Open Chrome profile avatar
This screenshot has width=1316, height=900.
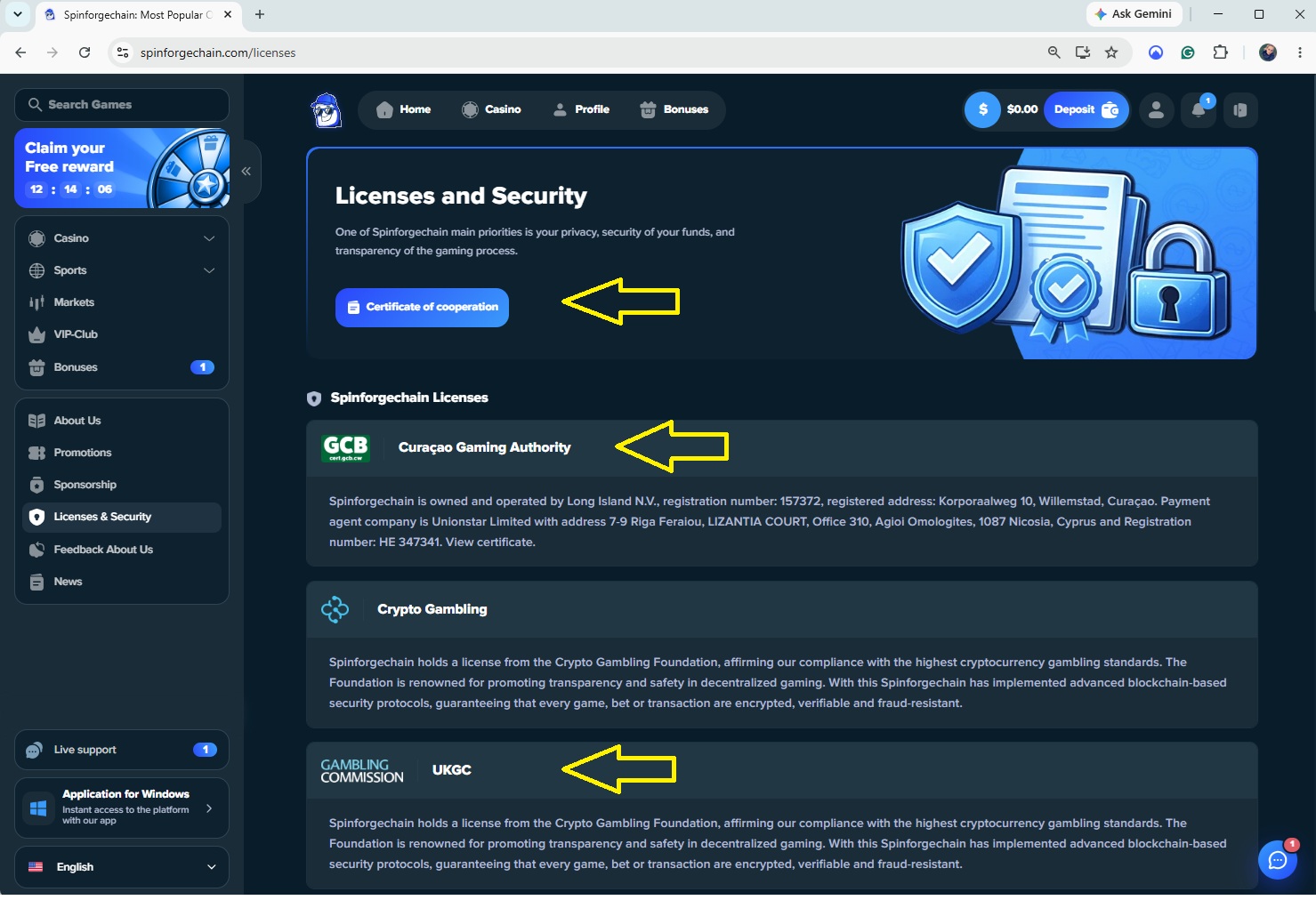pyautogui.click(x=1268, y=52)
